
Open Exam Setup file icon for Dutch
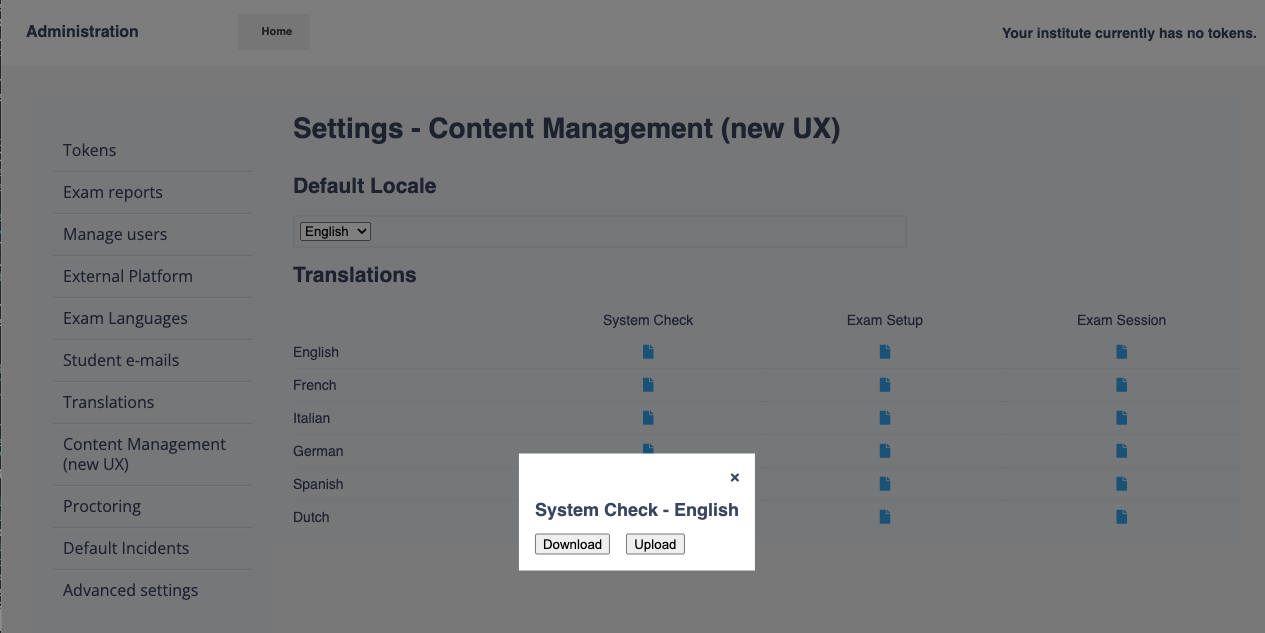click(885, 517)
